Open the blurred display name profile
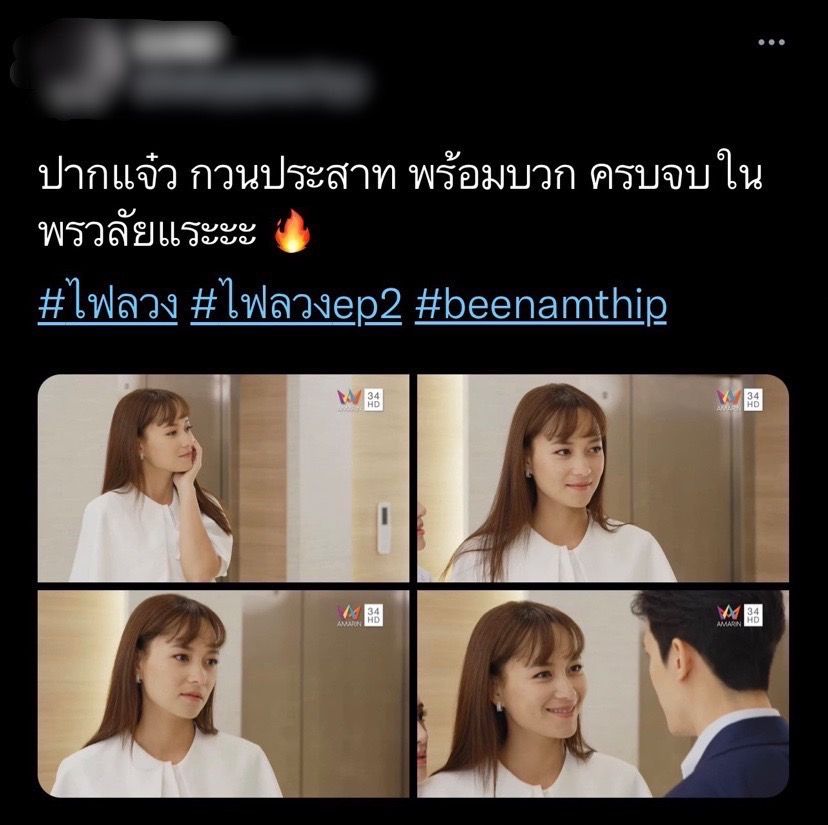Image resolution: width=828 pixels, height=825 pixels. (177, 42)
